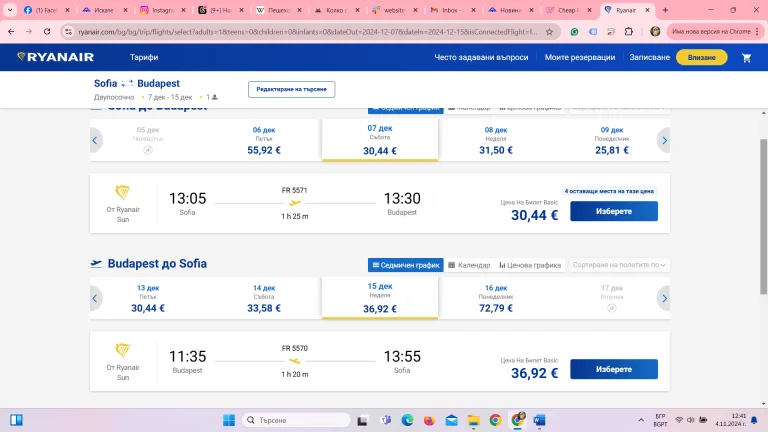Select Ценова графика view for return flights
Screen dimensions: 768x432
pyautogui.click(x=530, y=265)
